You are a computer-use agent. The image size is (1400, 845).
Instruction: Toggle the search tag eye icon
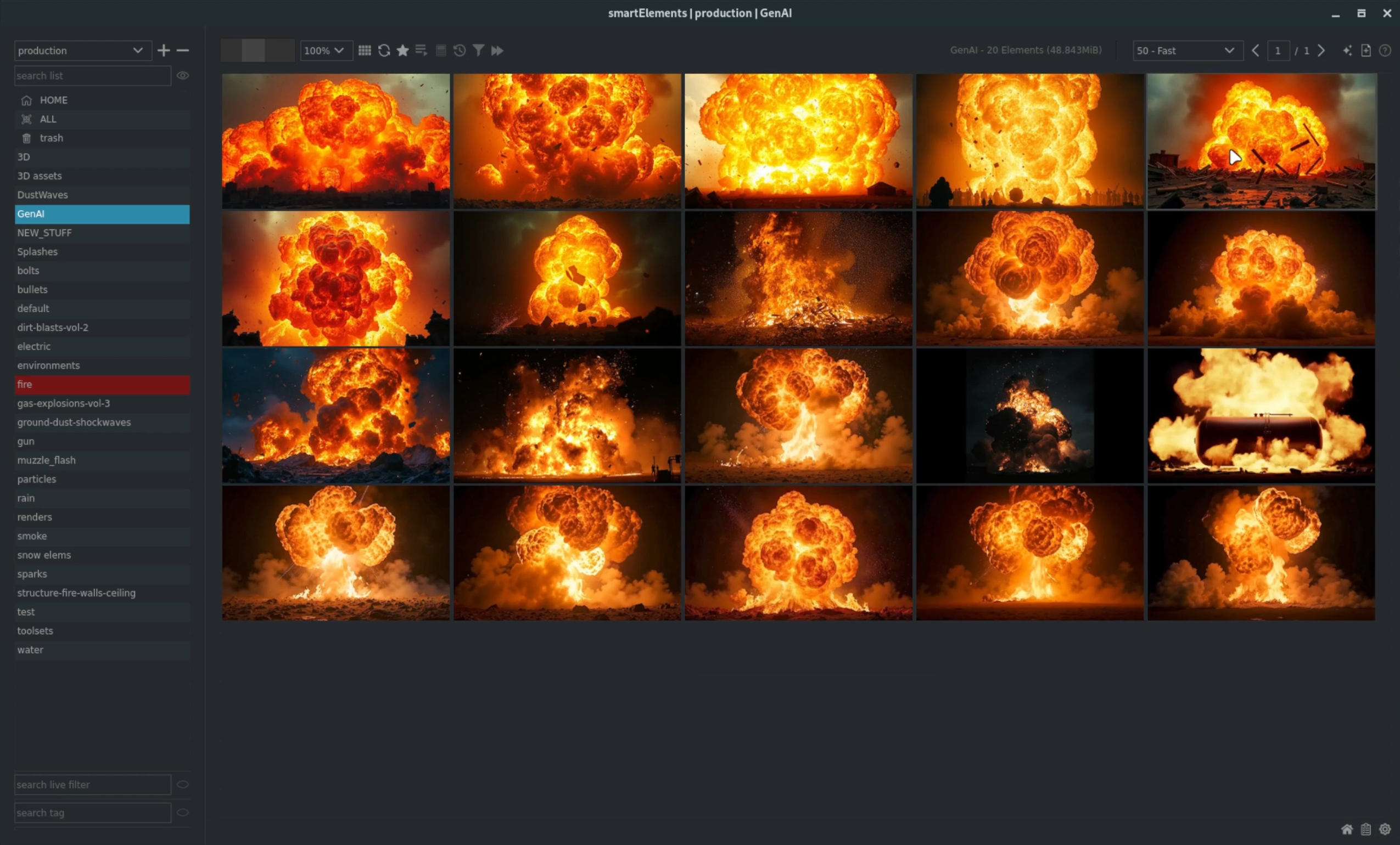[x=183, y=813]
